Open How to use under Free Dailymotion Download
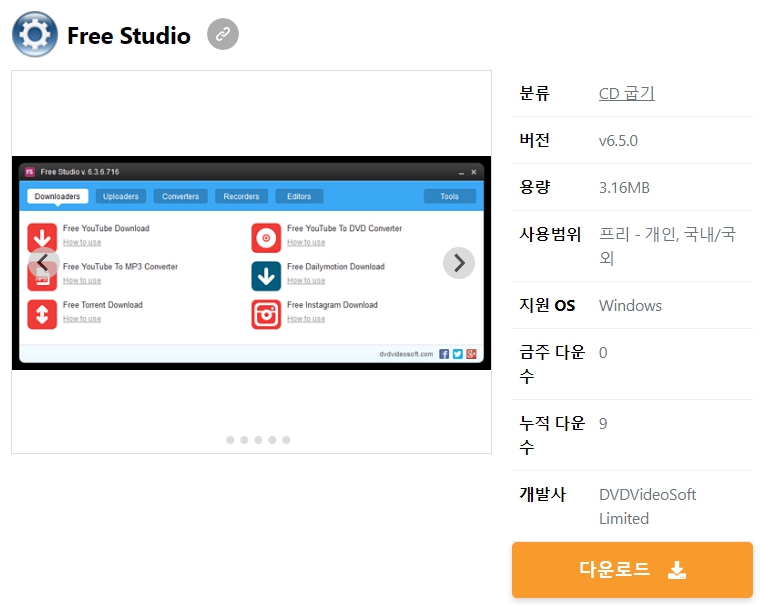The height and width of the screenshot is (612, 760). [x=306, y=281]
